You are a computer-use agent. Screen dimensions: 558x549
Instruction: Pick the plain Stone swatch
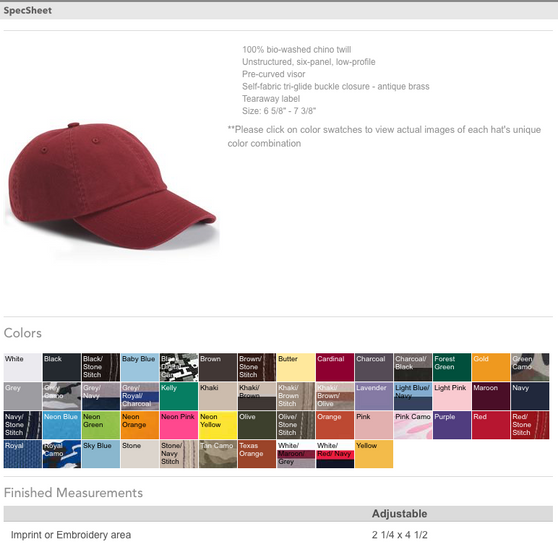pos(140,454)
